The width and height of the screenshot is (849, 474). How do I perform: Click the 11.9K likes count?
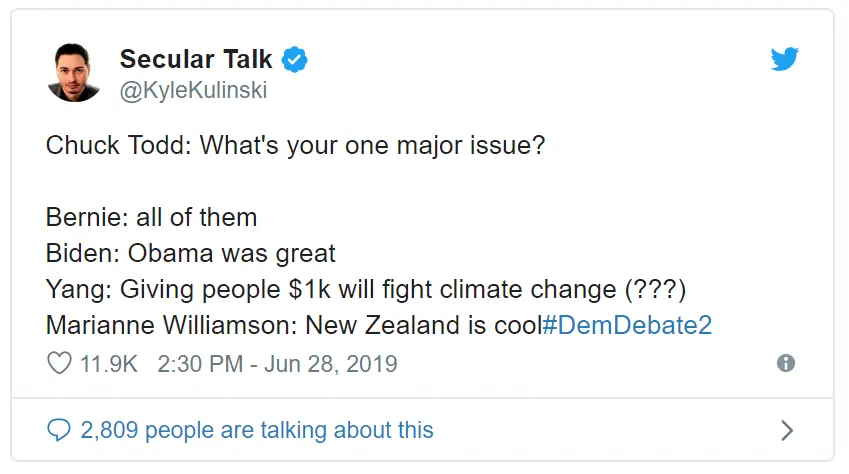point(108,364)
